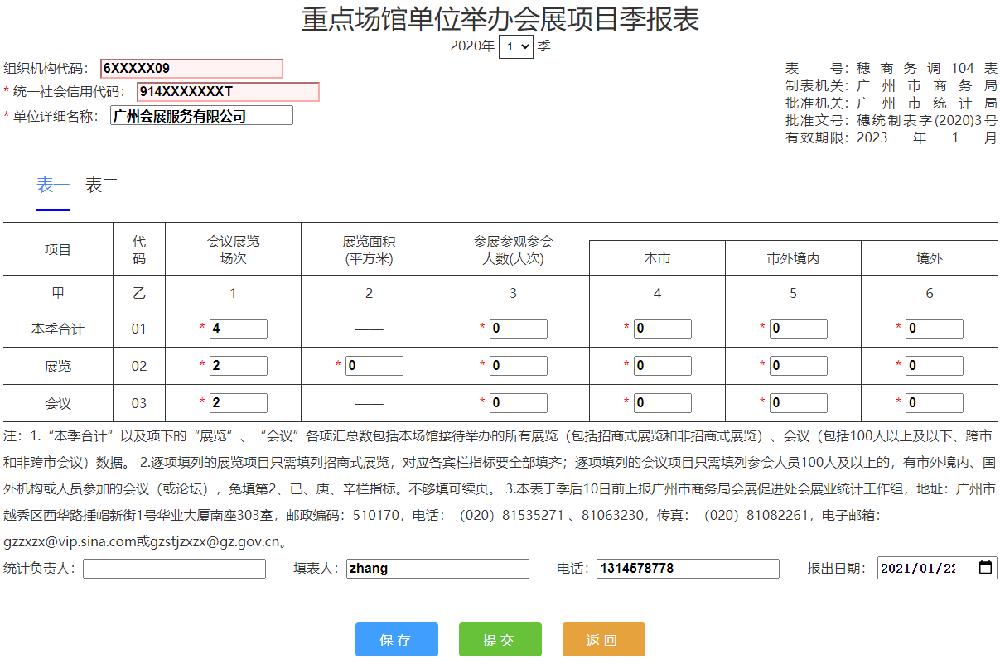Screen dimensions: 1000x668
Task: Focus 会议 row 参展参观参会人数 input
Action: (x=518, y=403)
